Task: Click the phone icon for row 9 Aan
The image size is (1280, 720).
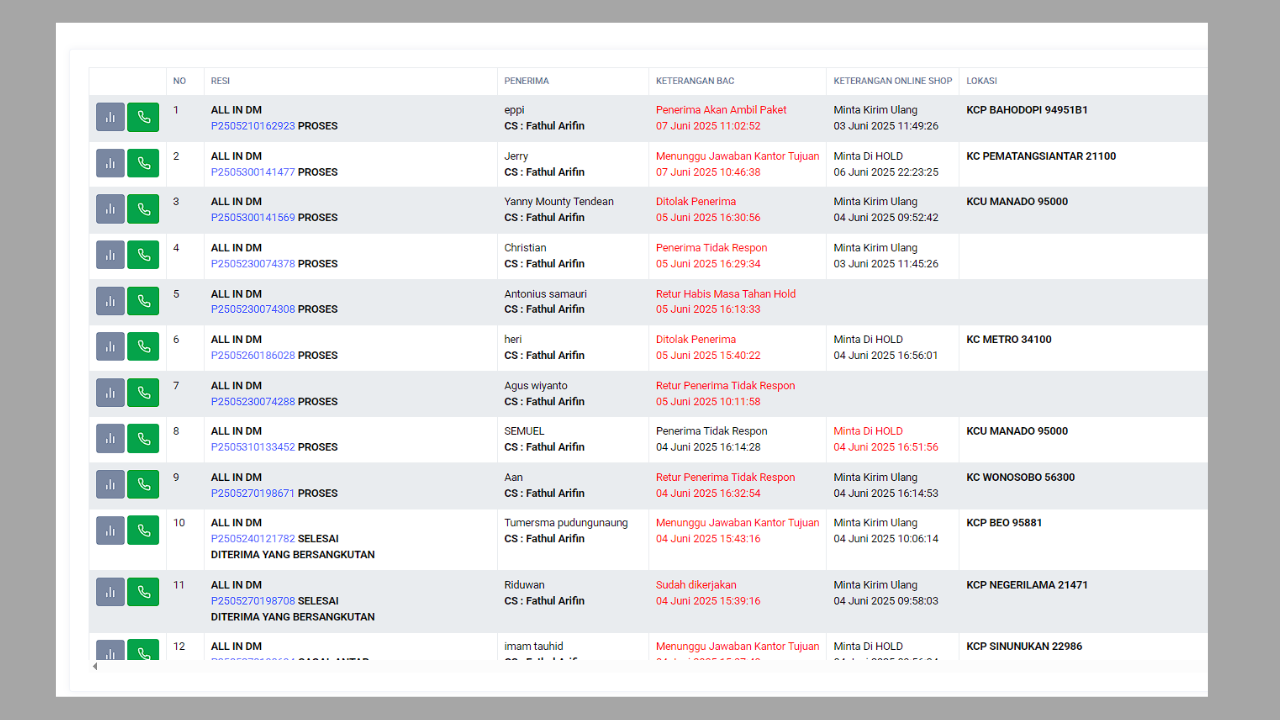Action: pos(143,485)
